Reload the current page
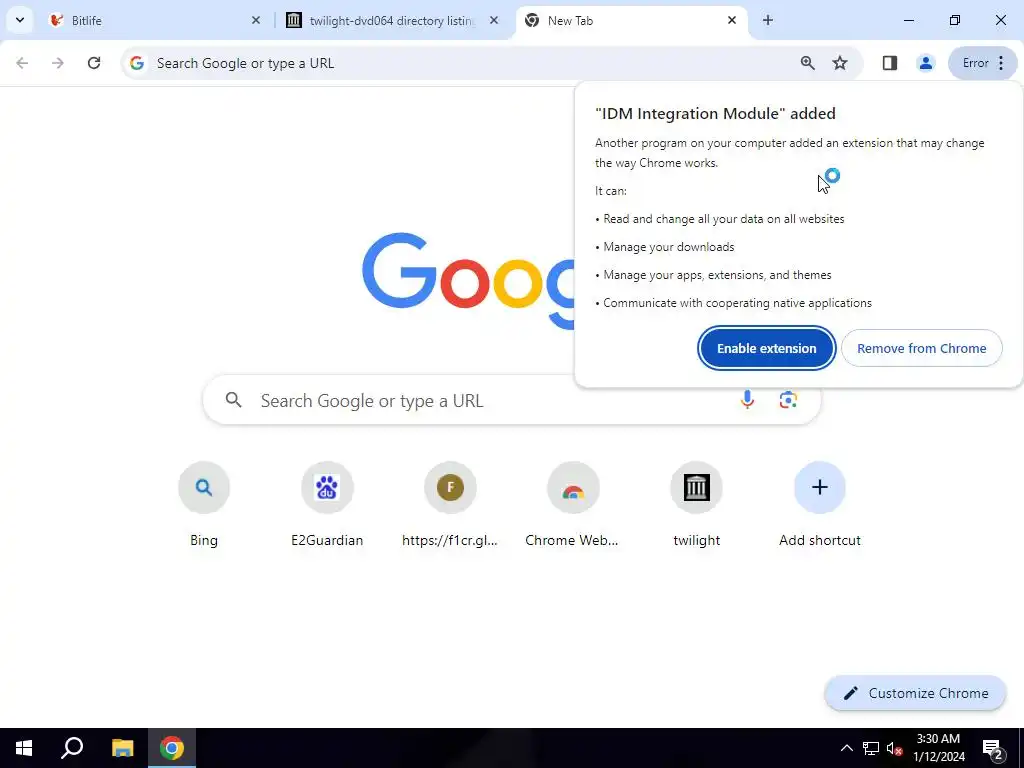Screen dimensions: 1024x768 click(94, 63)
